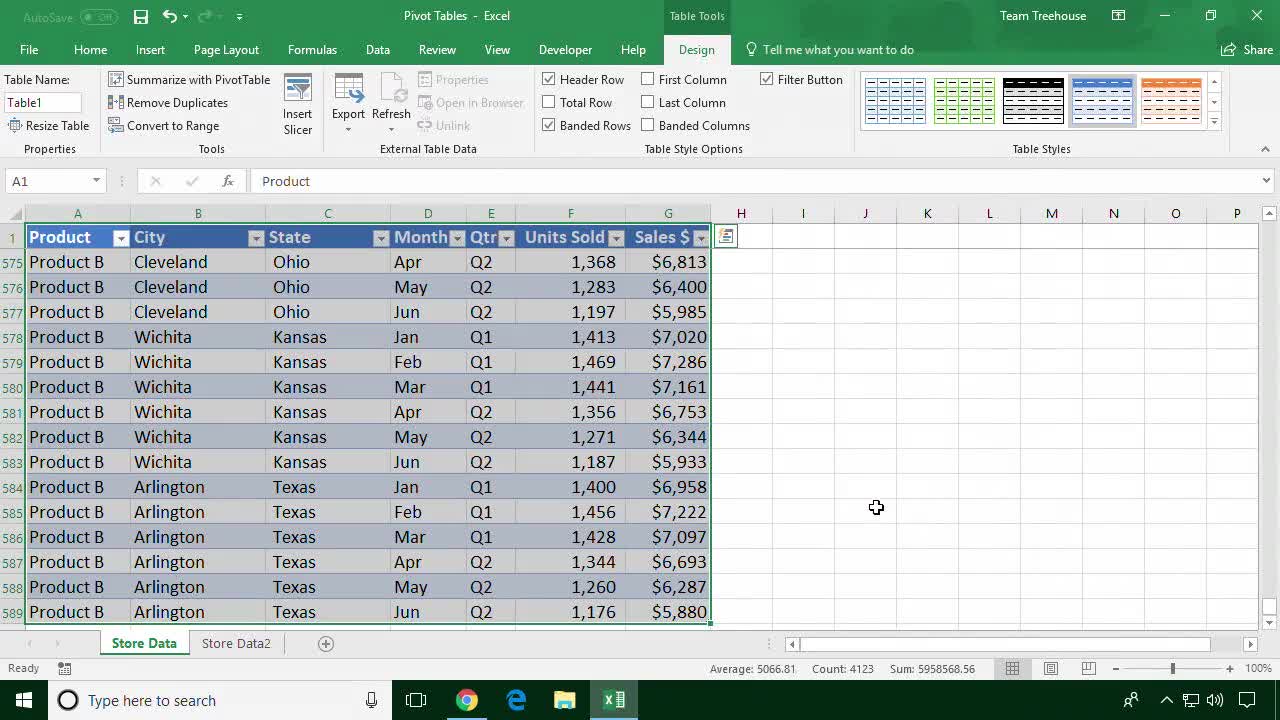This screenshot has width=1280, height=720.
Task: Switch to Page Layout view in the status bar
Action: (x=1050, y=668)
